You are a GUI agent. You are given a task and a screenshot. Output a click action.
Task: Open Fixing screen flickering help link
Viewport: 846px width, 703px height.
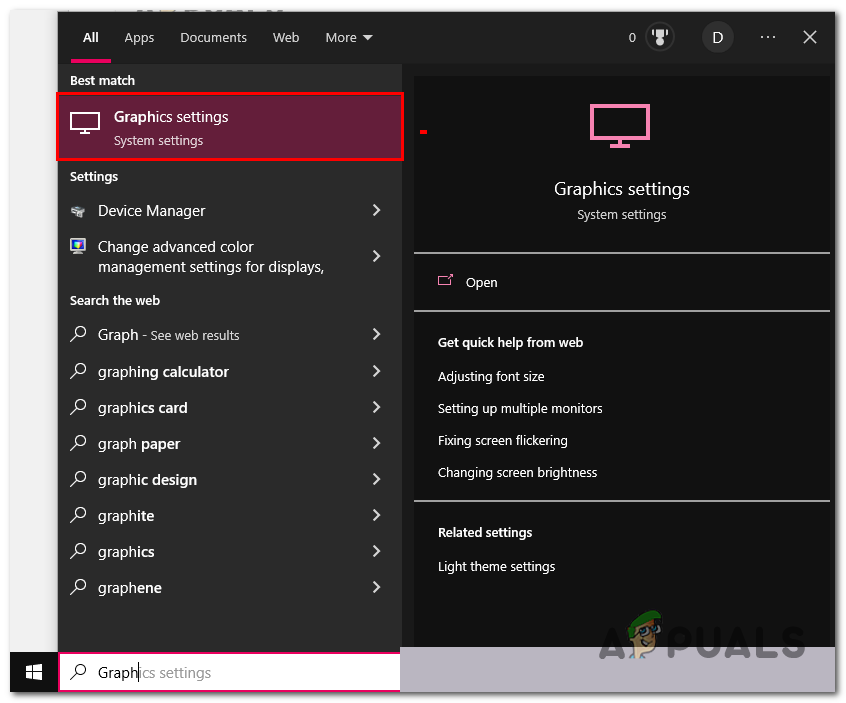click(x=502, y=441)
